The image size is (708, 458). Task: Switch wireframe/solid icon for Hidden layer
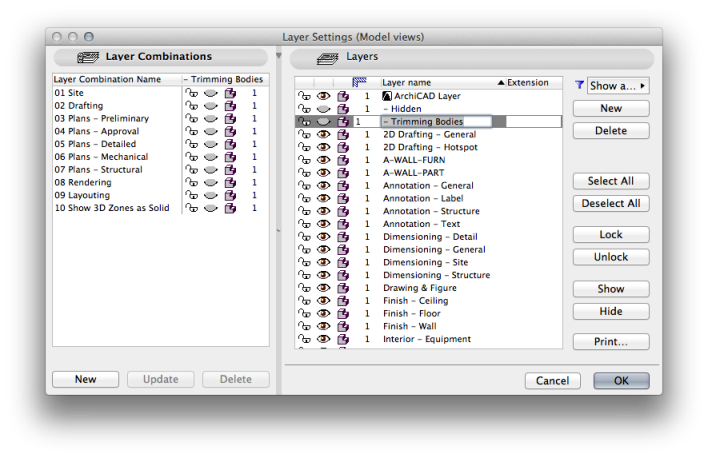pyautogui.click(x=343, y=109)
